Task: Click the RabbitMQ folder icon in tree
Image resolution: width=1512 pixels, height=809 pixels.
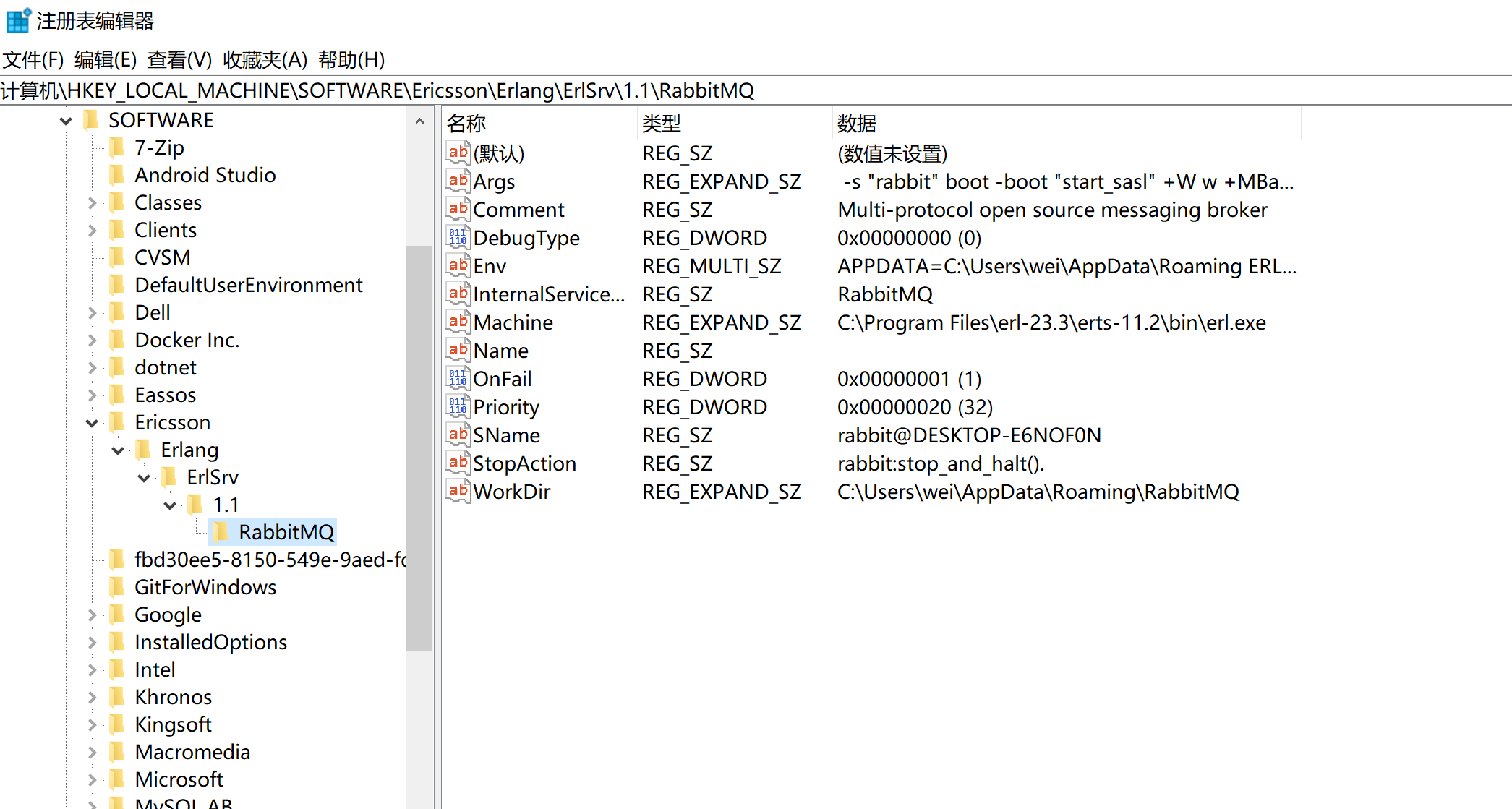Action: 221,532
